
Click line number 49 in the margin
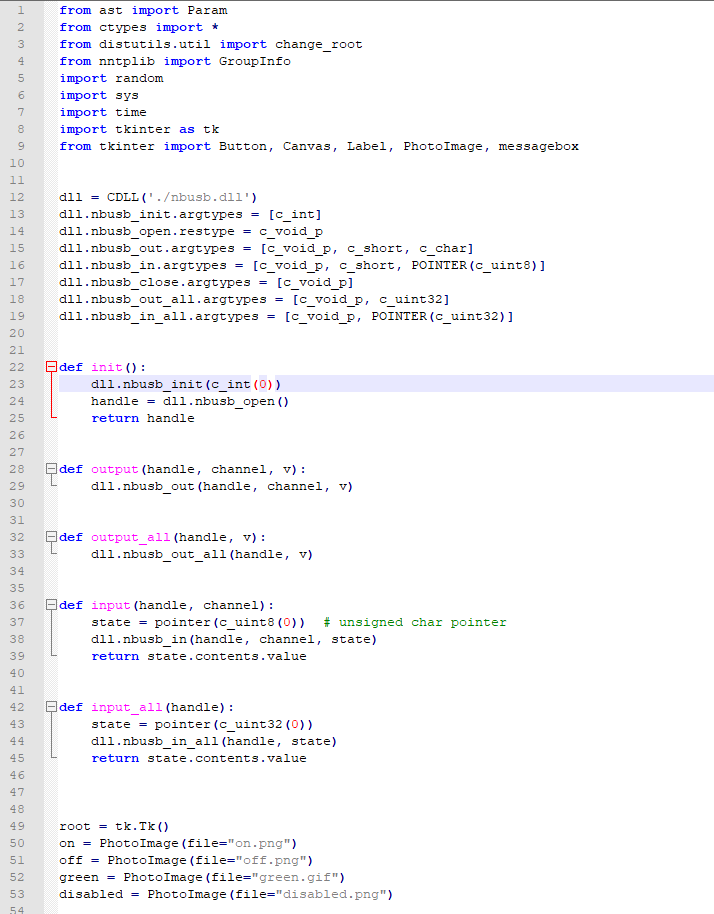coord(17,826)
